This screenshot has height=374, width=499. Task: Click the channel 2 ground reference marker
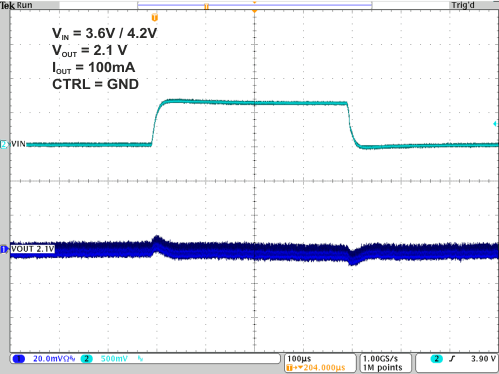click(4, 144)
